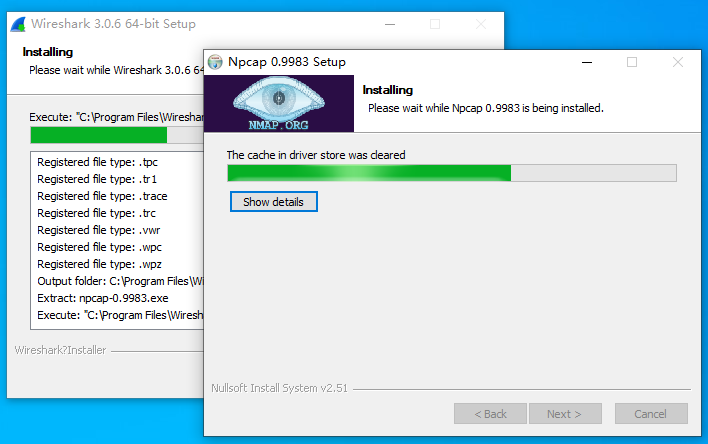Select 'Extract: npcap-0.9983.exe' log entry
This screenshot has width=708, height=444.
102,298
